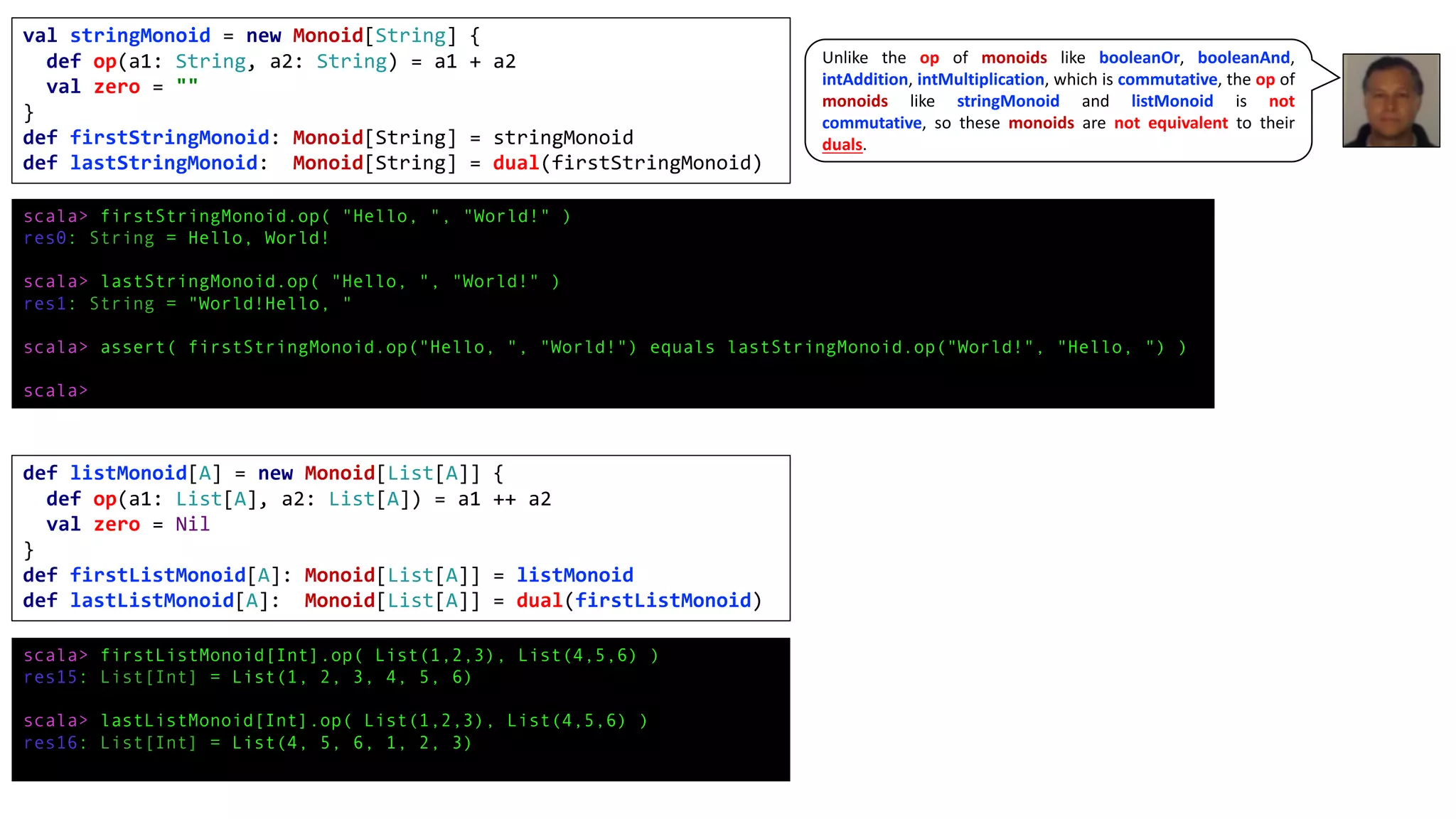Click 'dual' in the lastStringMonoid definition

tap(516, 163)
